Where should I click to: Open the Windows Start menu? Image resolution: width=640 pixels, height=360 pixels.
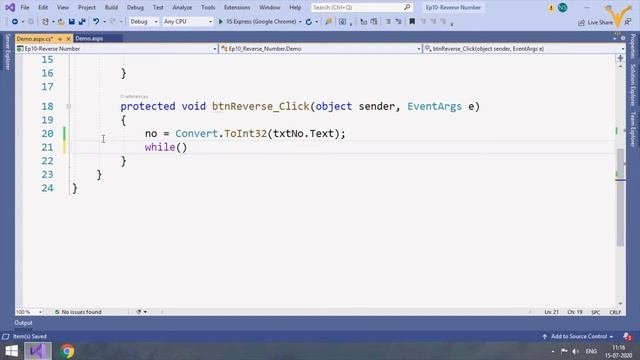pyautogui.click(x=11, y=351)
